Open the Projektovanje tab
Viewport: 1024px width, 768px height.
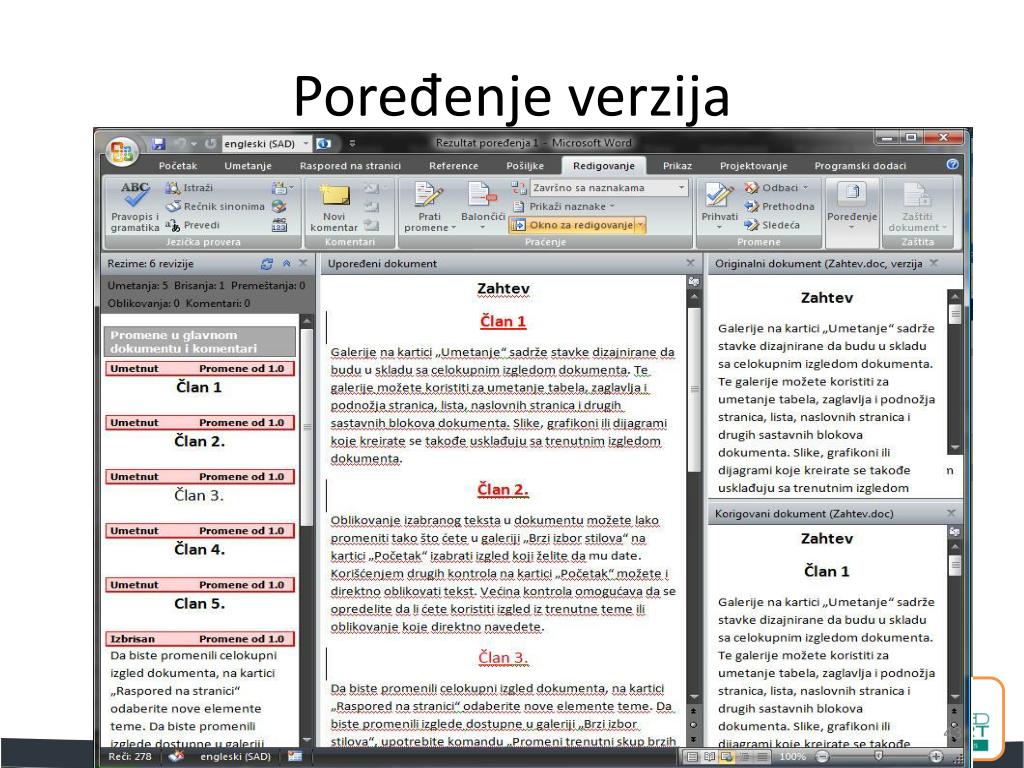point(753,166)
